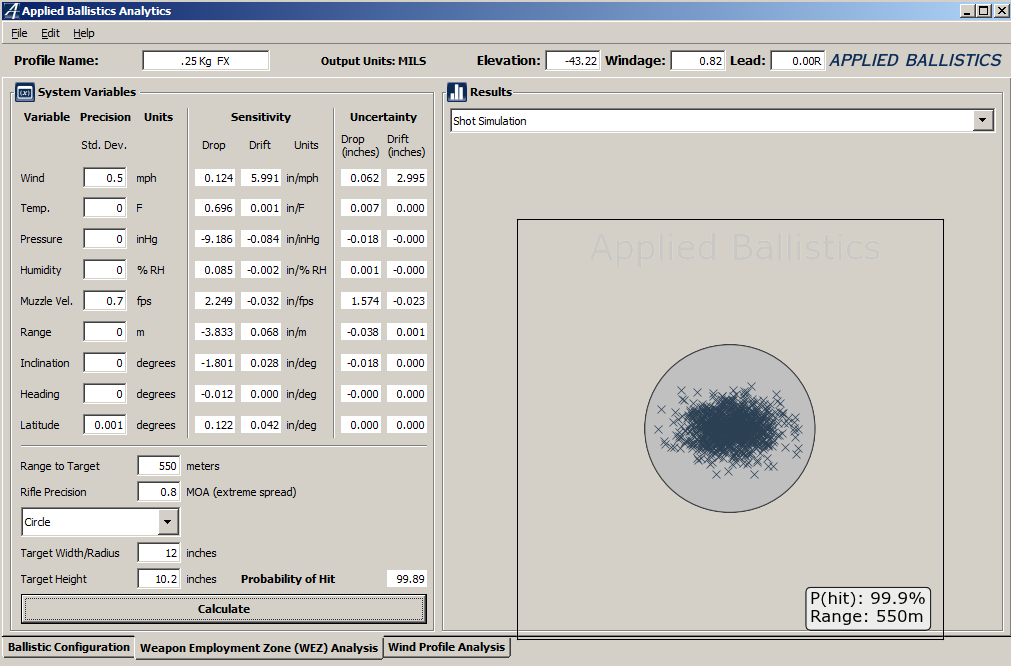Open the Help menu
1011x666 pixels.
click(x=84, y=33)
